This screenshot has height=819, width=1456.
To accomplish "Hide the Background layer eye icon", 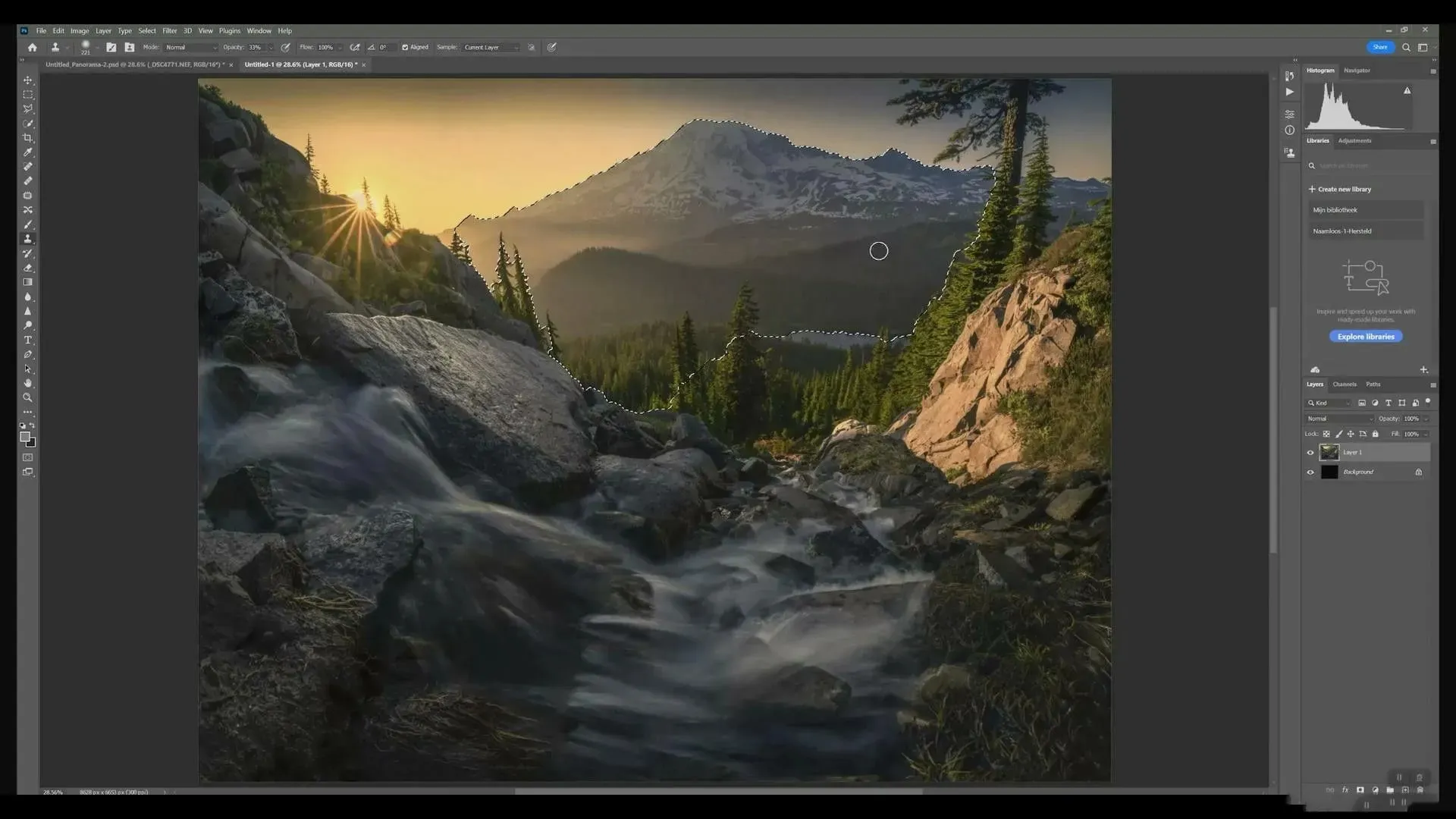I will point(1310,472).
